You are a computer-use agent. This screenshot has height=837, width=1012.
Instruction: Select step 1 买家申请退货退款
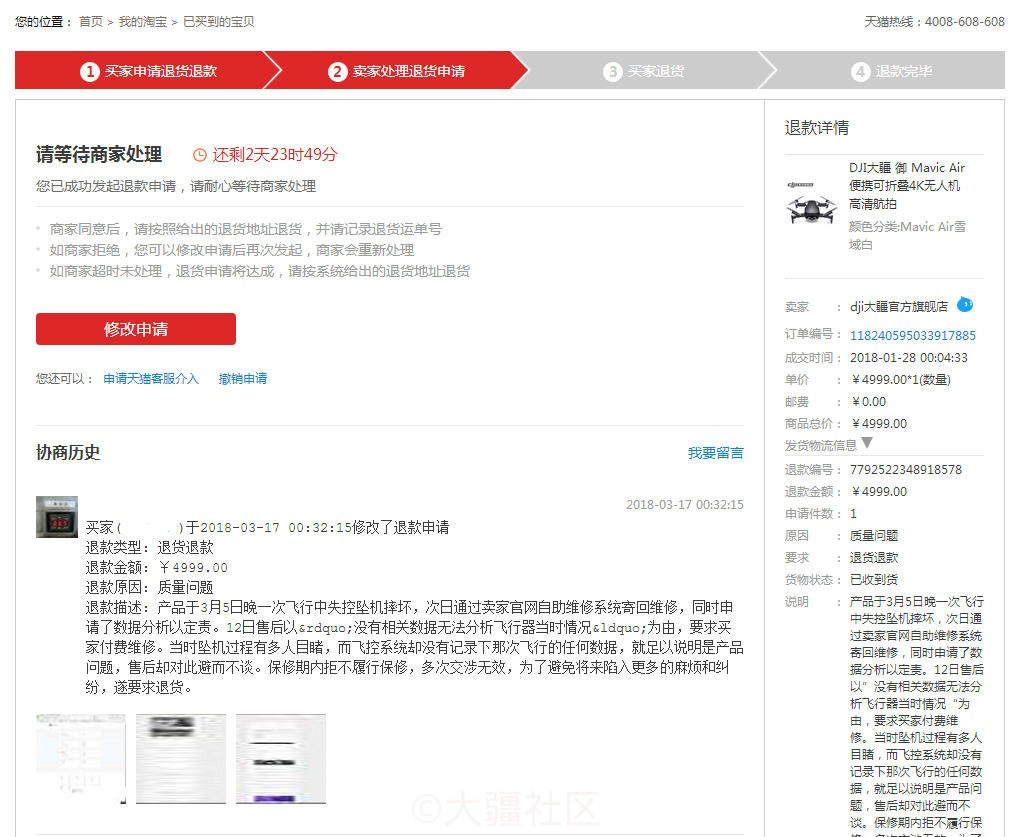[148, 71]
